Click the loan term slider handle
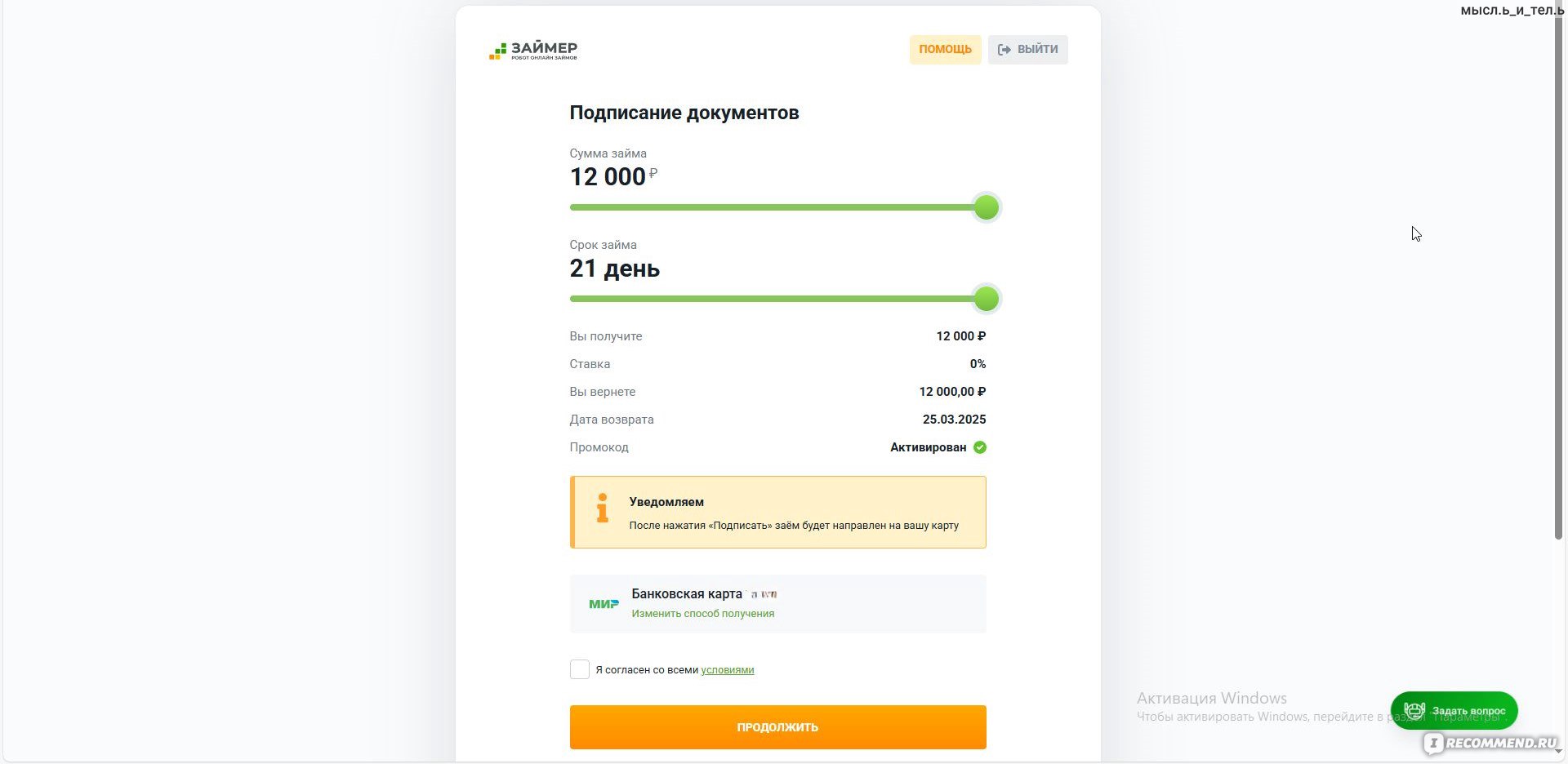The image size is (1568, 764). (x=986, y=300)
